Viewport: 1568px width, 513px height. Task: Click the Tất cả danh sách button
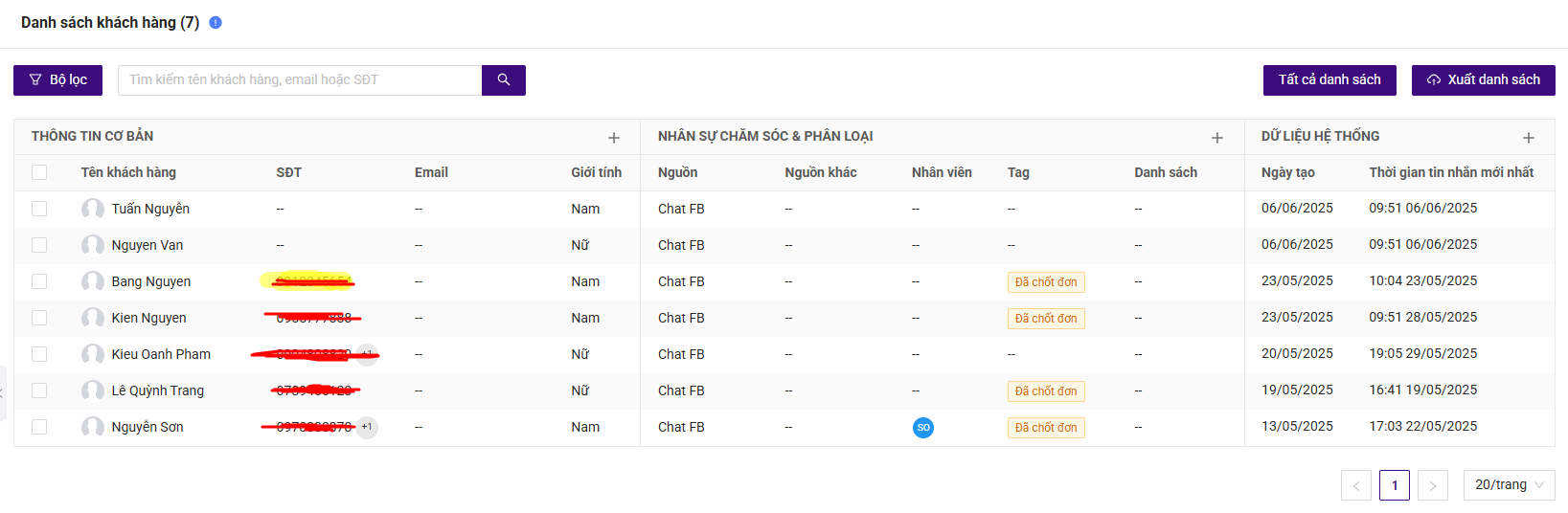[1329, 80]
